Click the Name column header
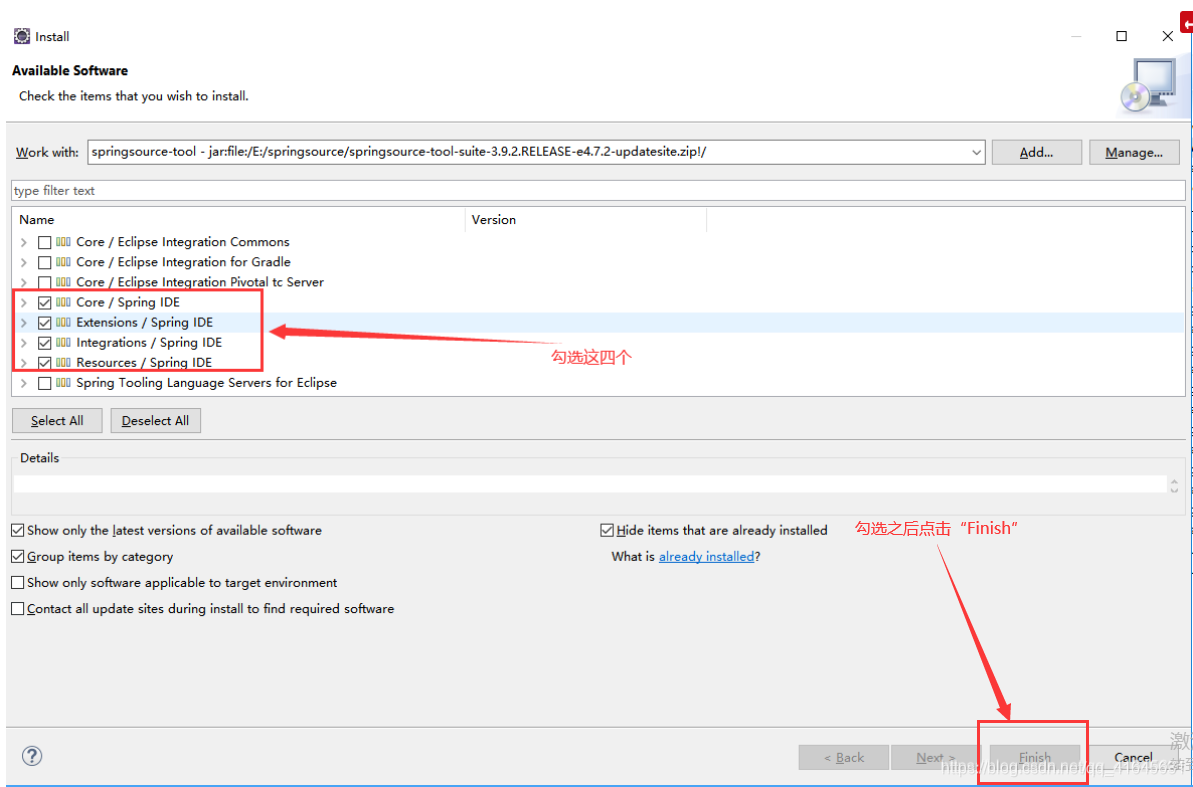Screen dimensions: 1193x787 click(36, 219)
